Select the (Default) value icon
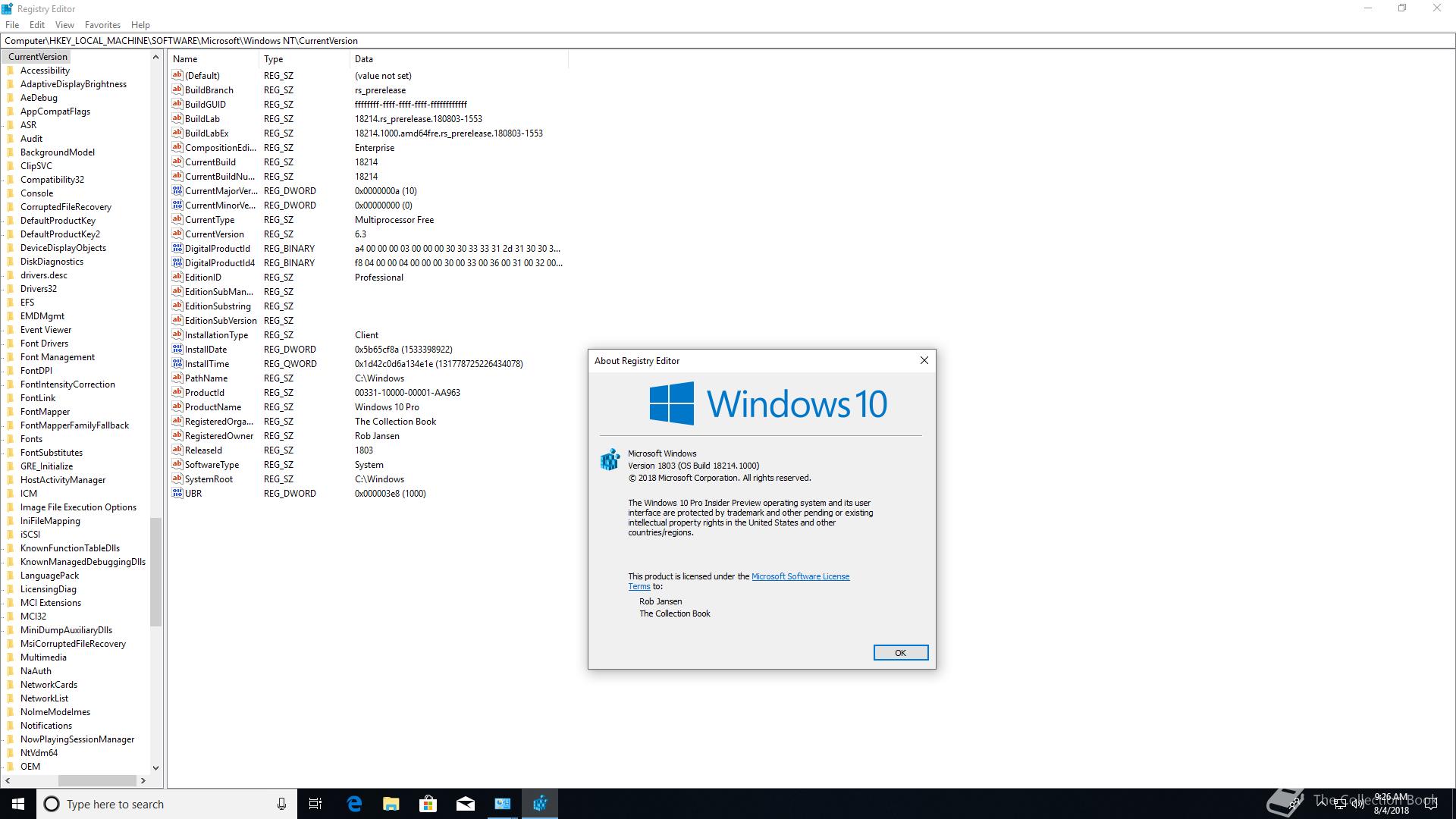The image size is (1456, 819). (x=177, y=75)
